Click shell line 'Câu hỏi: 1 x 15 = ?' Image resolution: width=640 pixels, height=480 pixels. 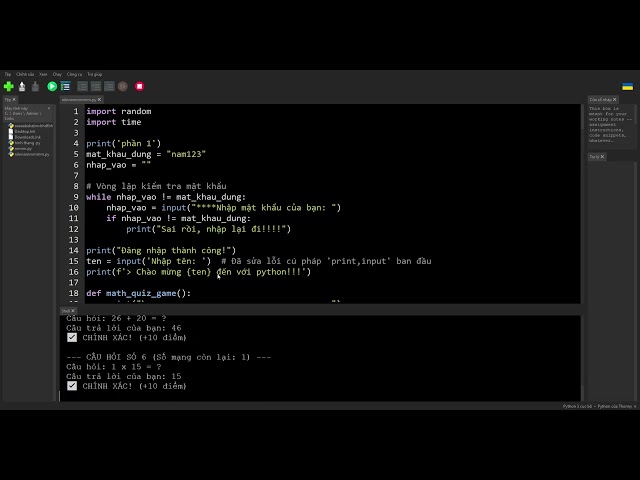pos(114,367)
